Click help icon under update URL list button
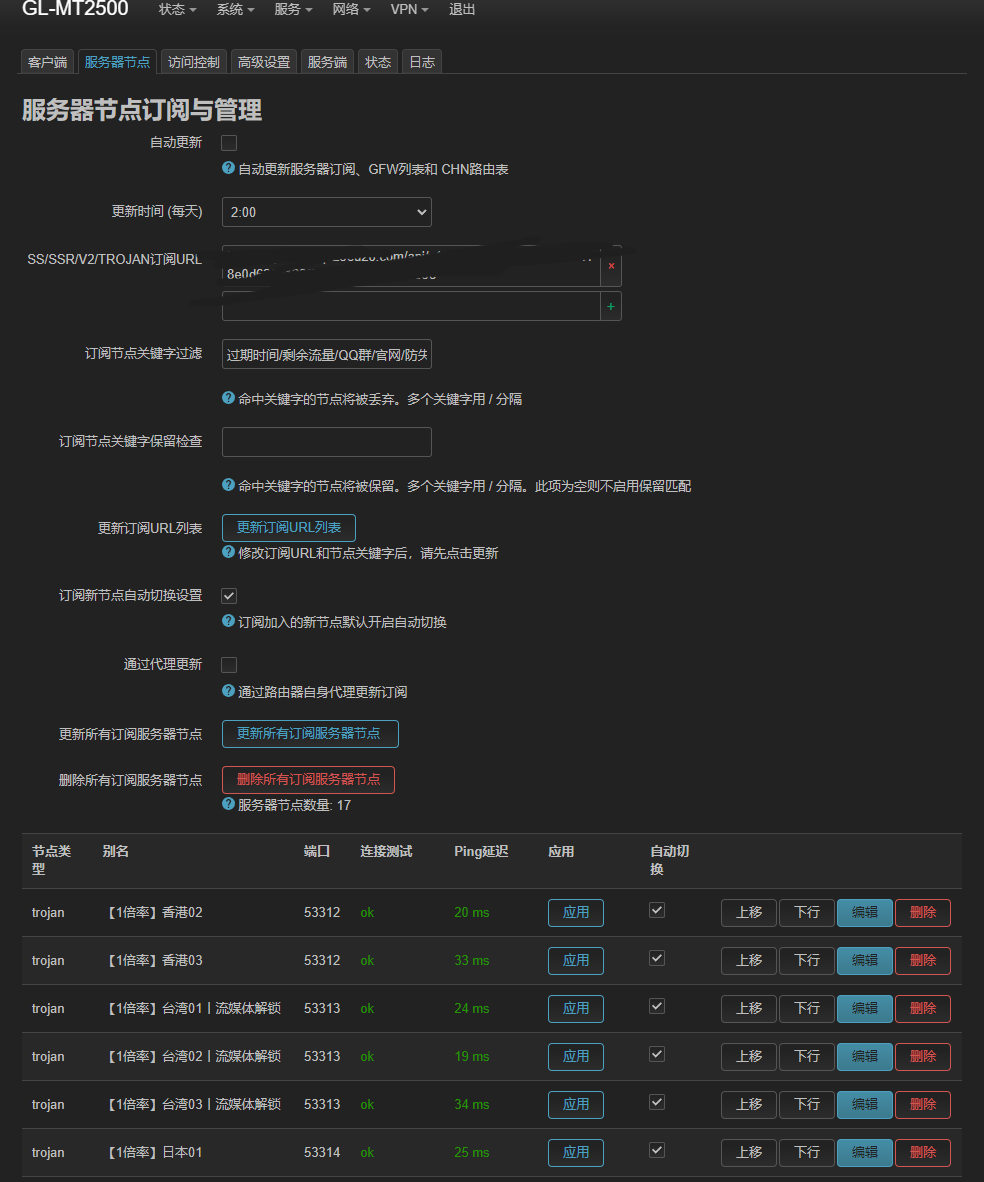Screen dimensions: 984x1182 (228, 552)
